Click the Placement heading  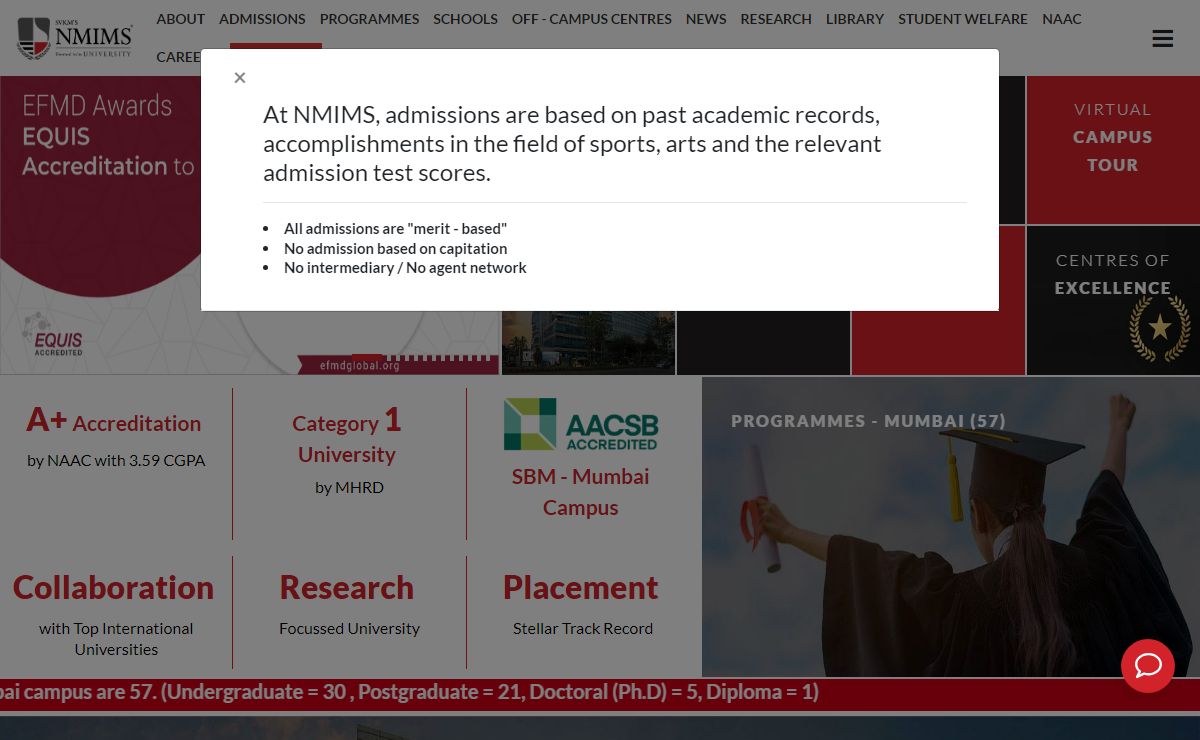581,587
